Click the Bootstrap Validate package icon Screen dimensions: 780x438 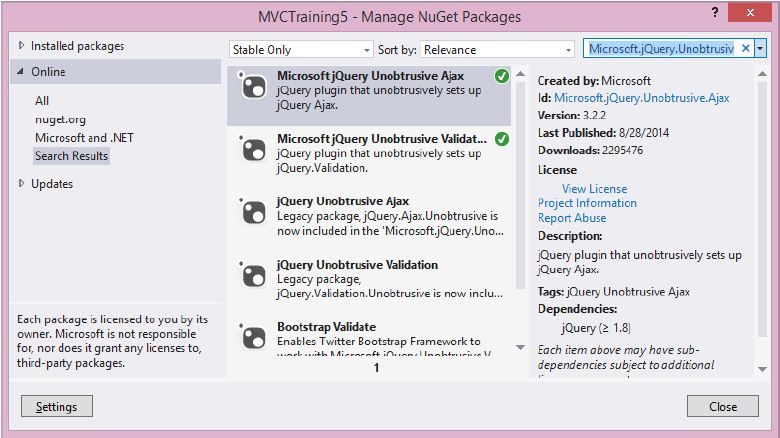point(253,337)
